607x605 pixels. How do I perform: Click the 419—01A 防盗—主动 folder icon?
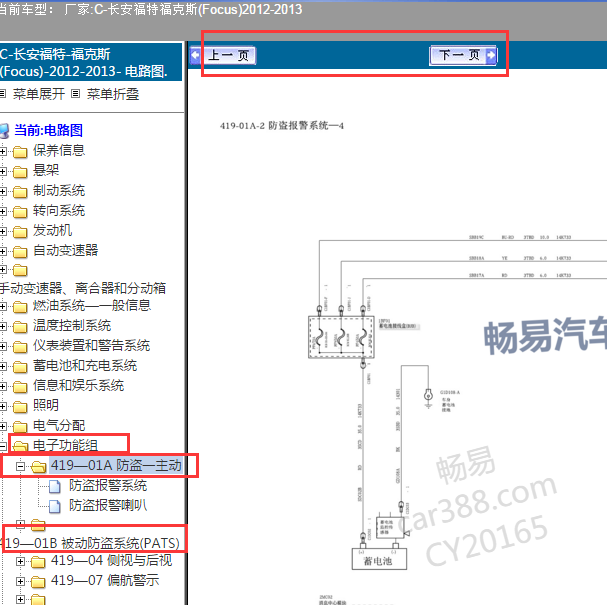(38, 467)
